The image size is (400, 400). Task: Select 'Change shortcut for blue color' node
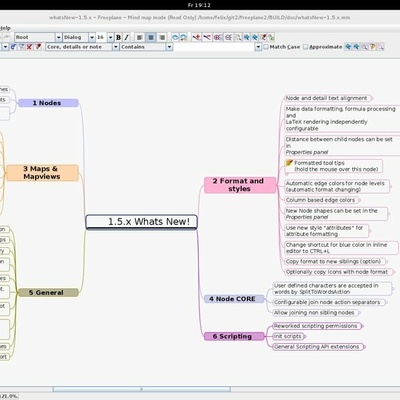[x=341, y=248]
